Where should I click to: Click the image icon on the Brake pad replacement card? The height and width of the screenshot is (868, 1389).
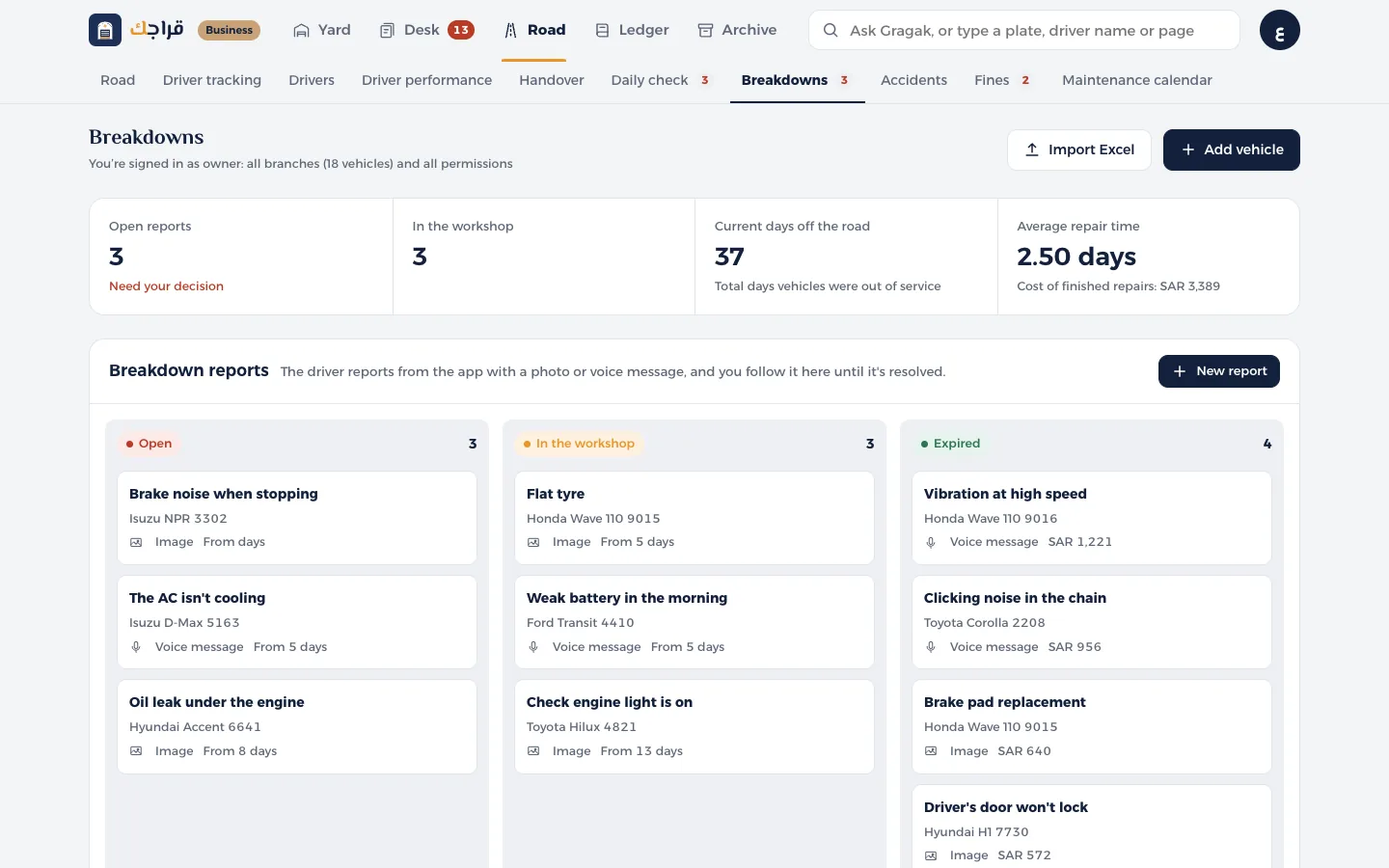point(931,751)
